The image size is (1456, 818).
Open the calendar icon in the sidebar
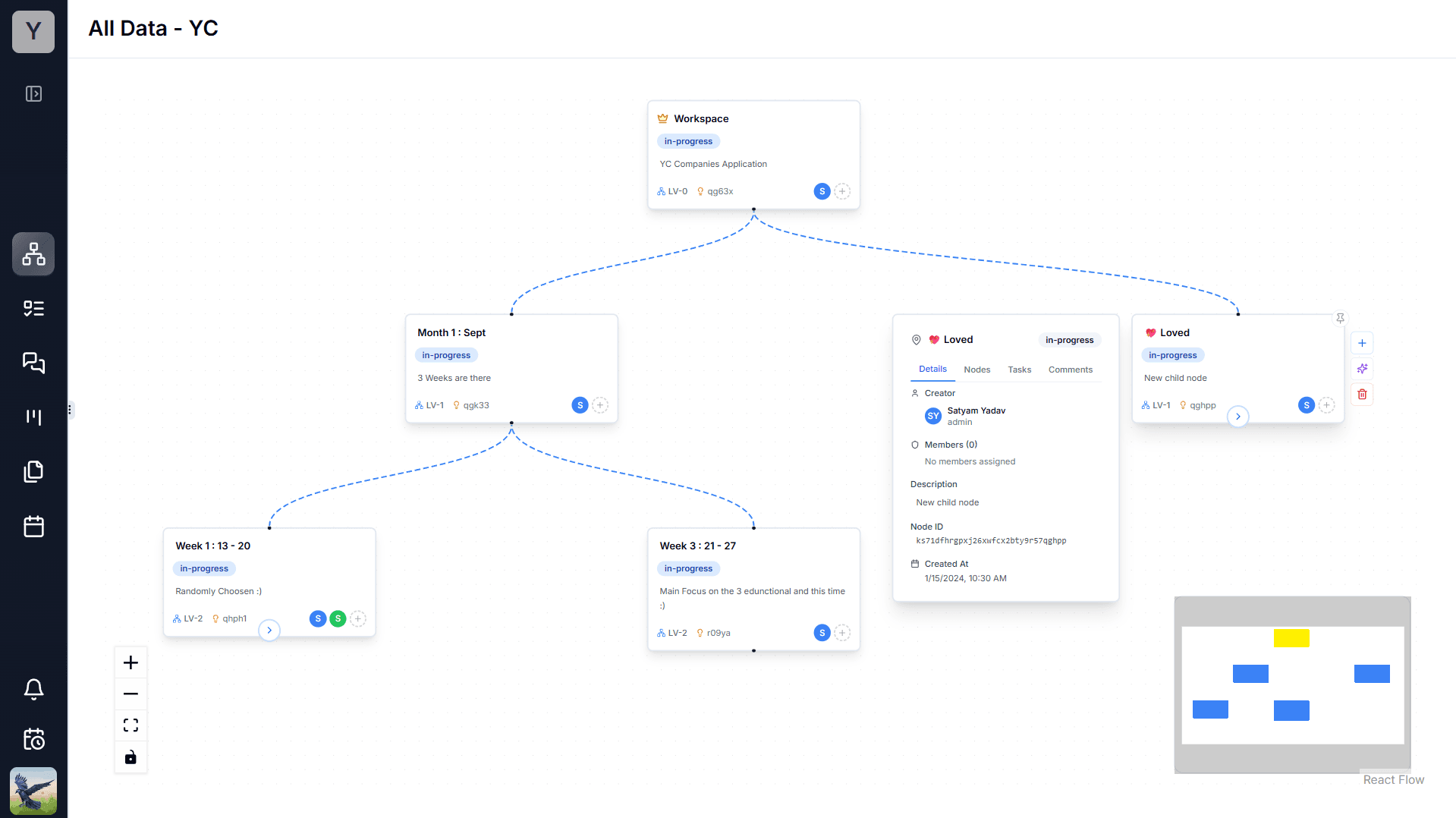click(33, 526)
